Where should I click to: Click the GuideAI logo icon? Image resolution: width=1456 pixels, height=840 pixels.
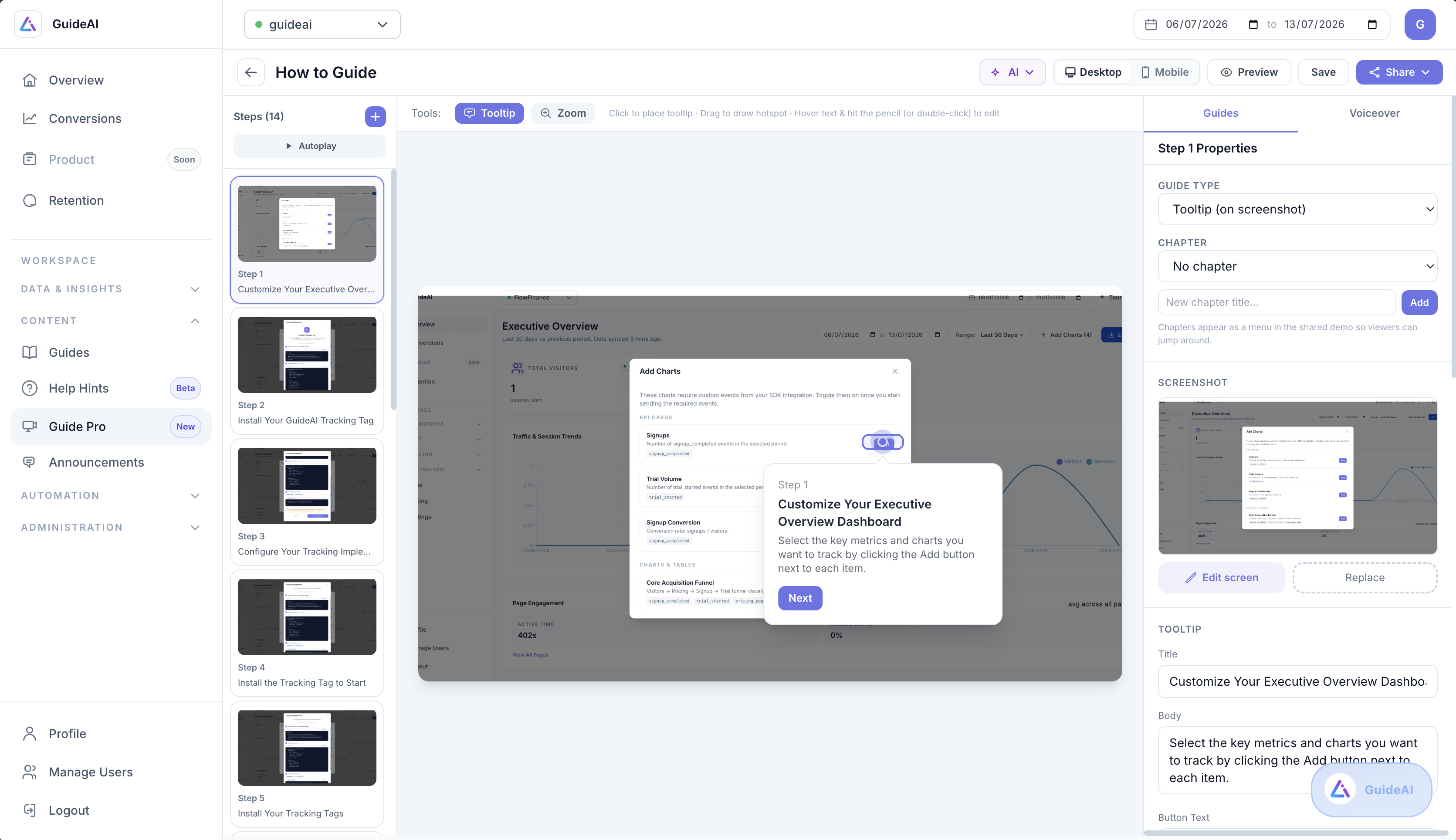click(28, 24)
